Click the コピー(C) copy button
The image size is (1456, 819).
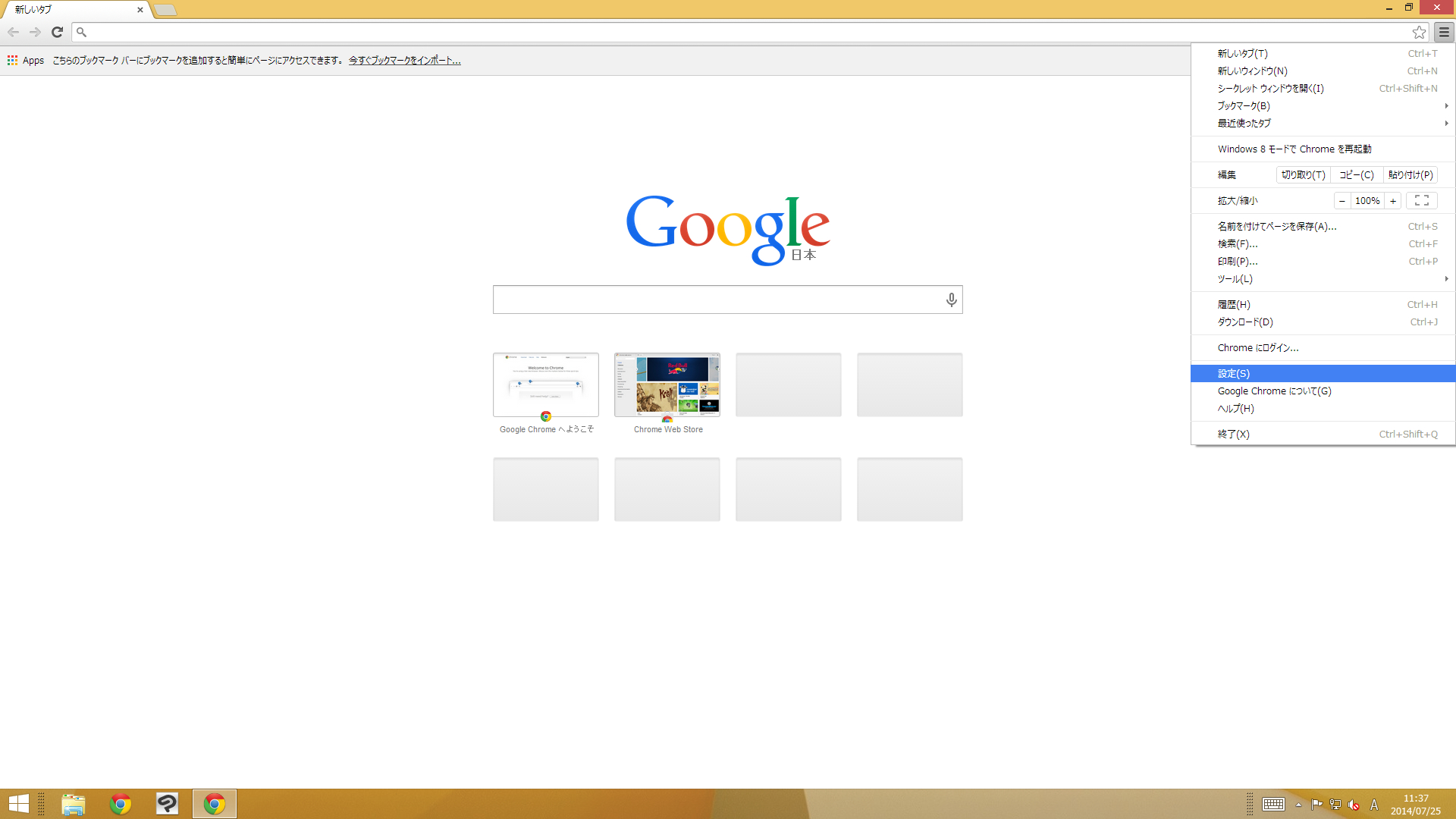[1357, 174]
